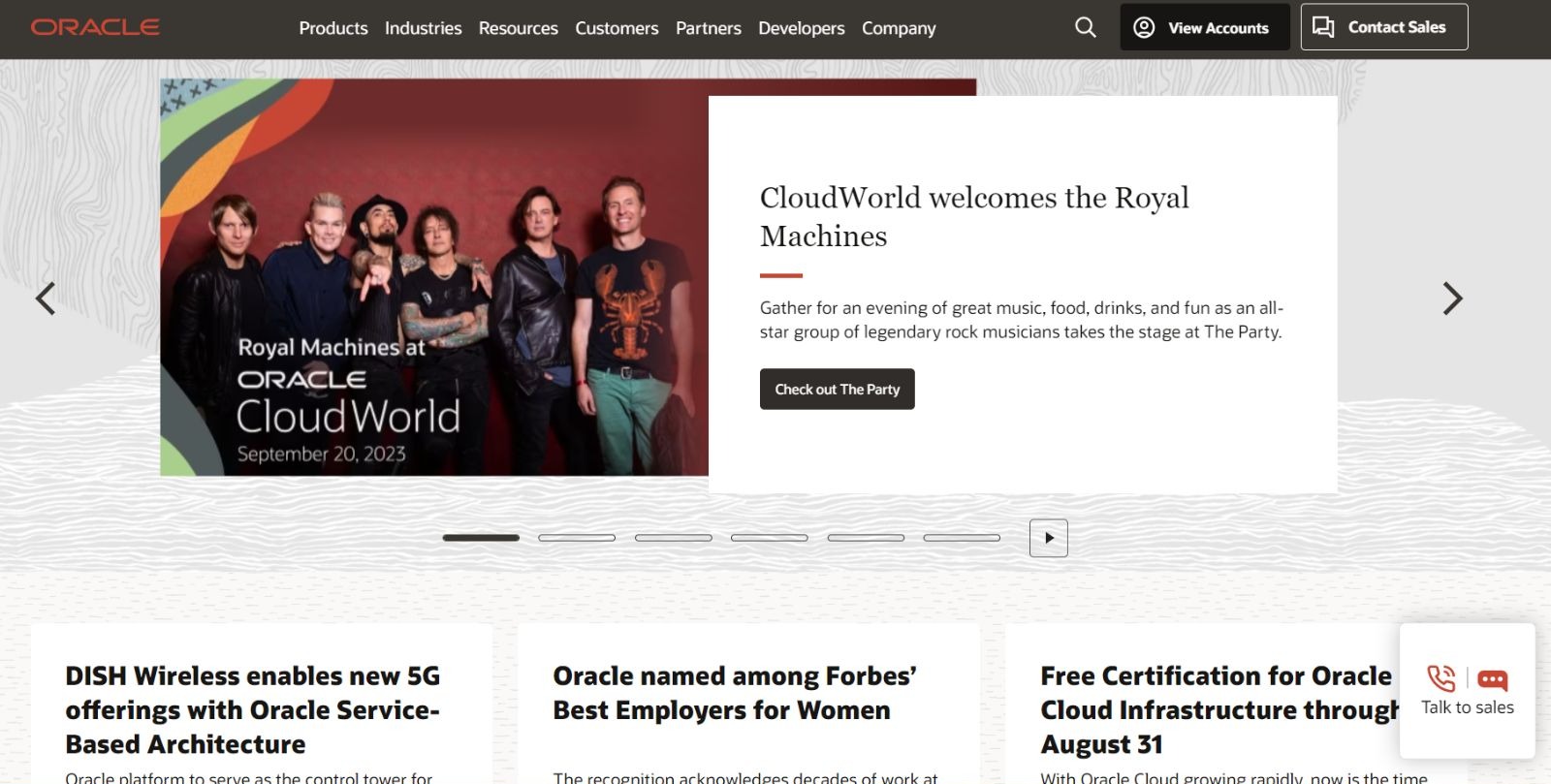Play the carousel autoplay button

(x=1049, y=538)
